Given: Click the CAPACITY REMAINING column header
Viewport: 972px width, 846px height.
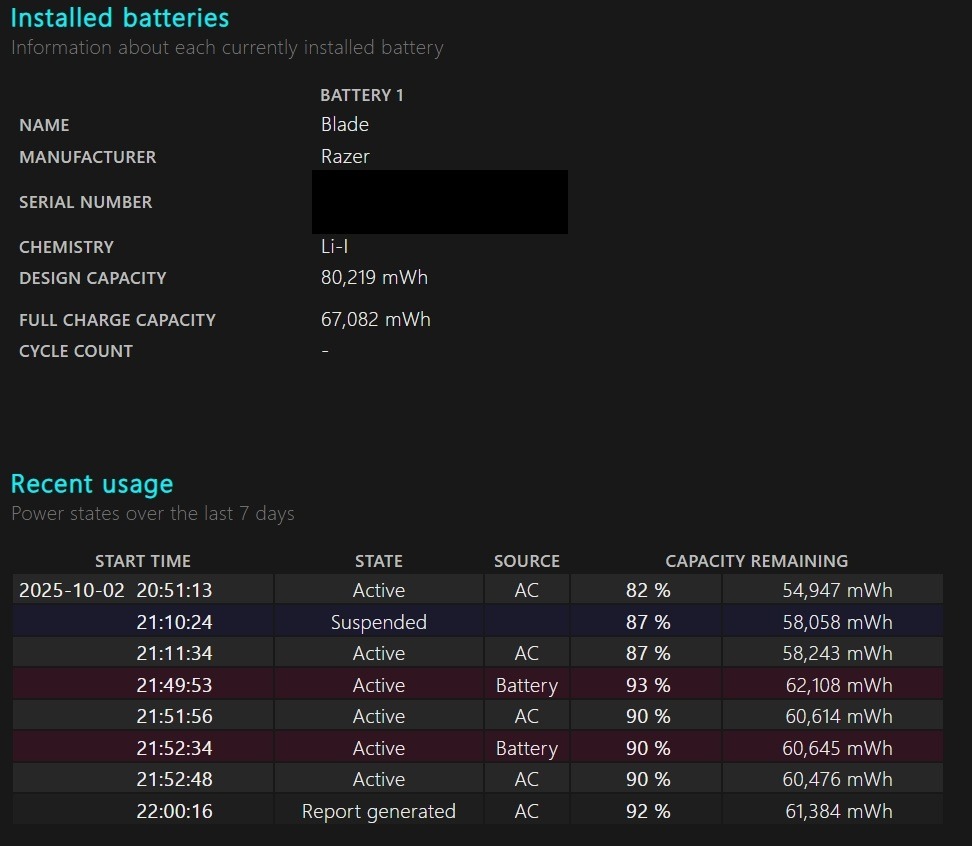Looking at the screenshot, I should [757, 561].
